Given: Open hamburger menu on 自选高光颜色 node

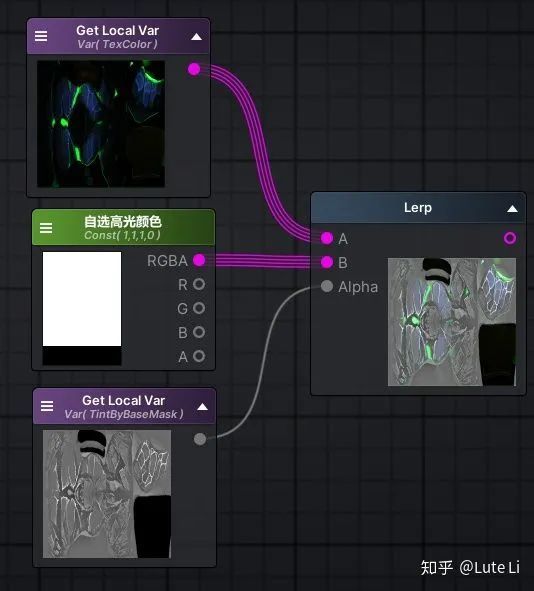Looking at the screenshot, I should 46,228.
